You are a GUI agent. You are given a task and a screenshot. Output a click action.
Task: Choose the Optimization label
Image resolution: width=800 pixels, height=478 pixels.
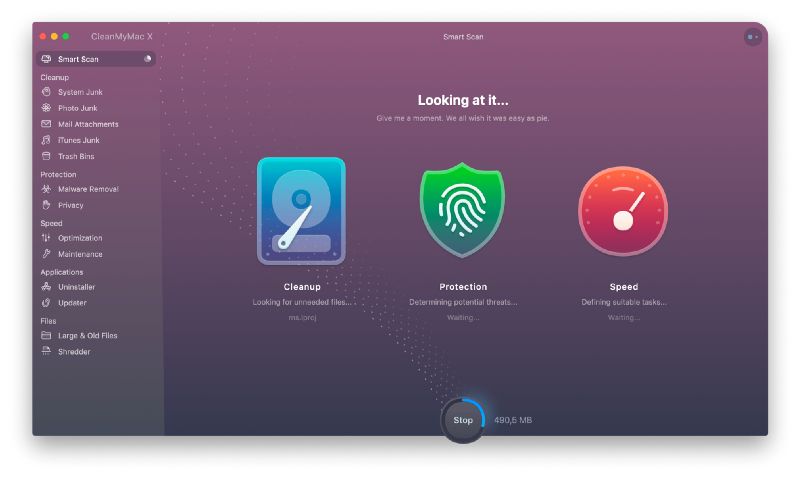click(x=80, y=238)
